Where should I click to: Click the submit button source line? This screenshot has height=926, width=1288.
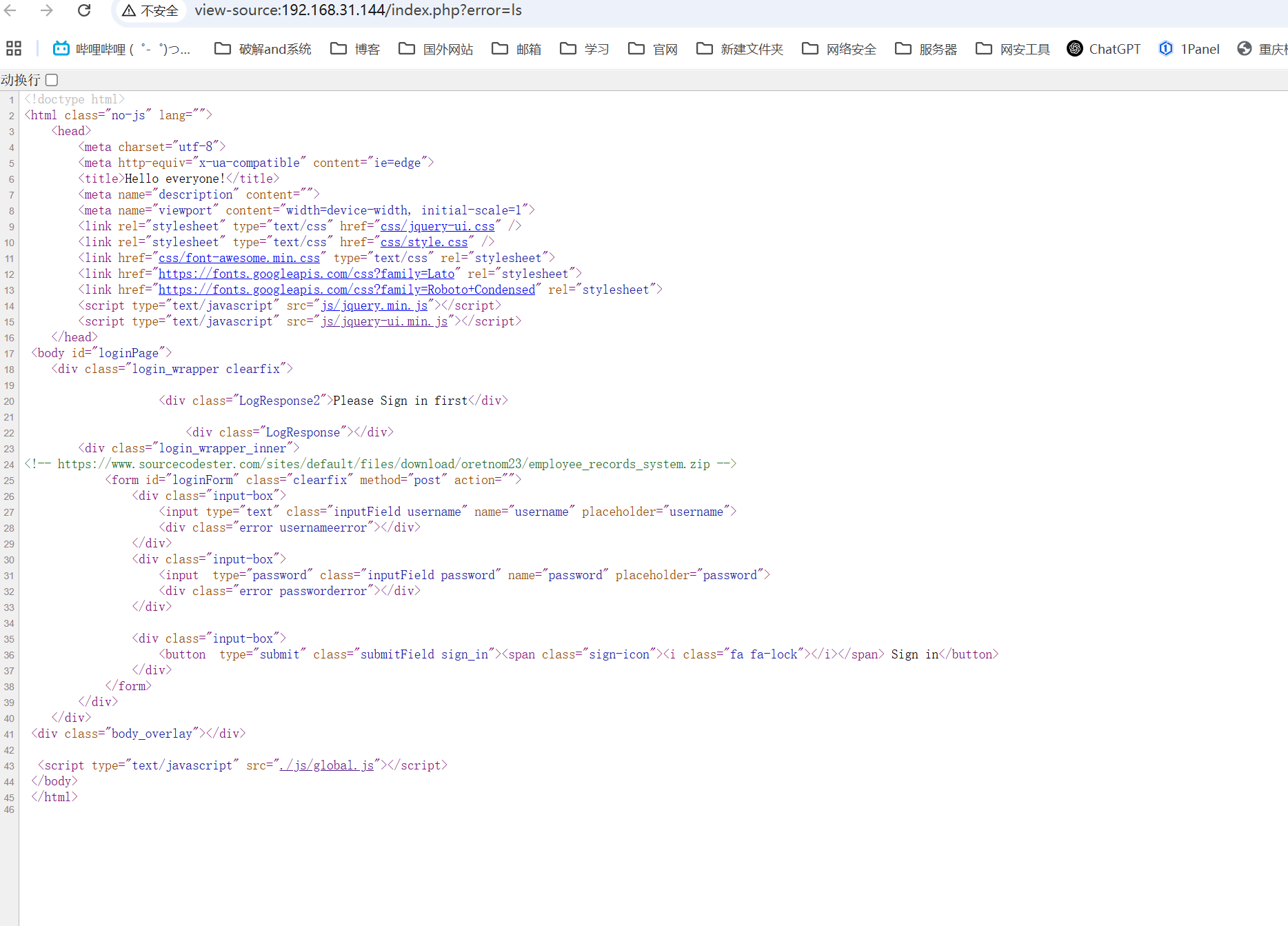(x=578, y=654)
